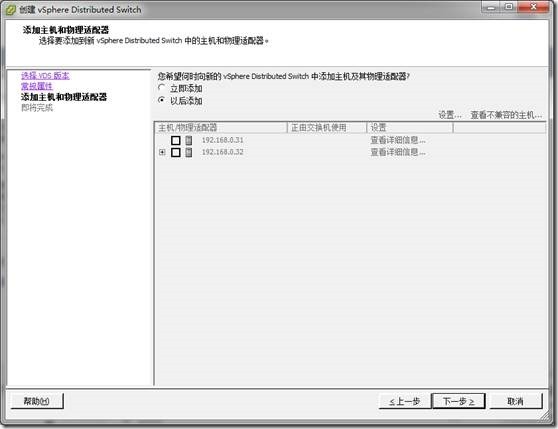Check the box for host 192.168.0.32
The width and height of the screenshot is (558, 429).
click(175, 152)
